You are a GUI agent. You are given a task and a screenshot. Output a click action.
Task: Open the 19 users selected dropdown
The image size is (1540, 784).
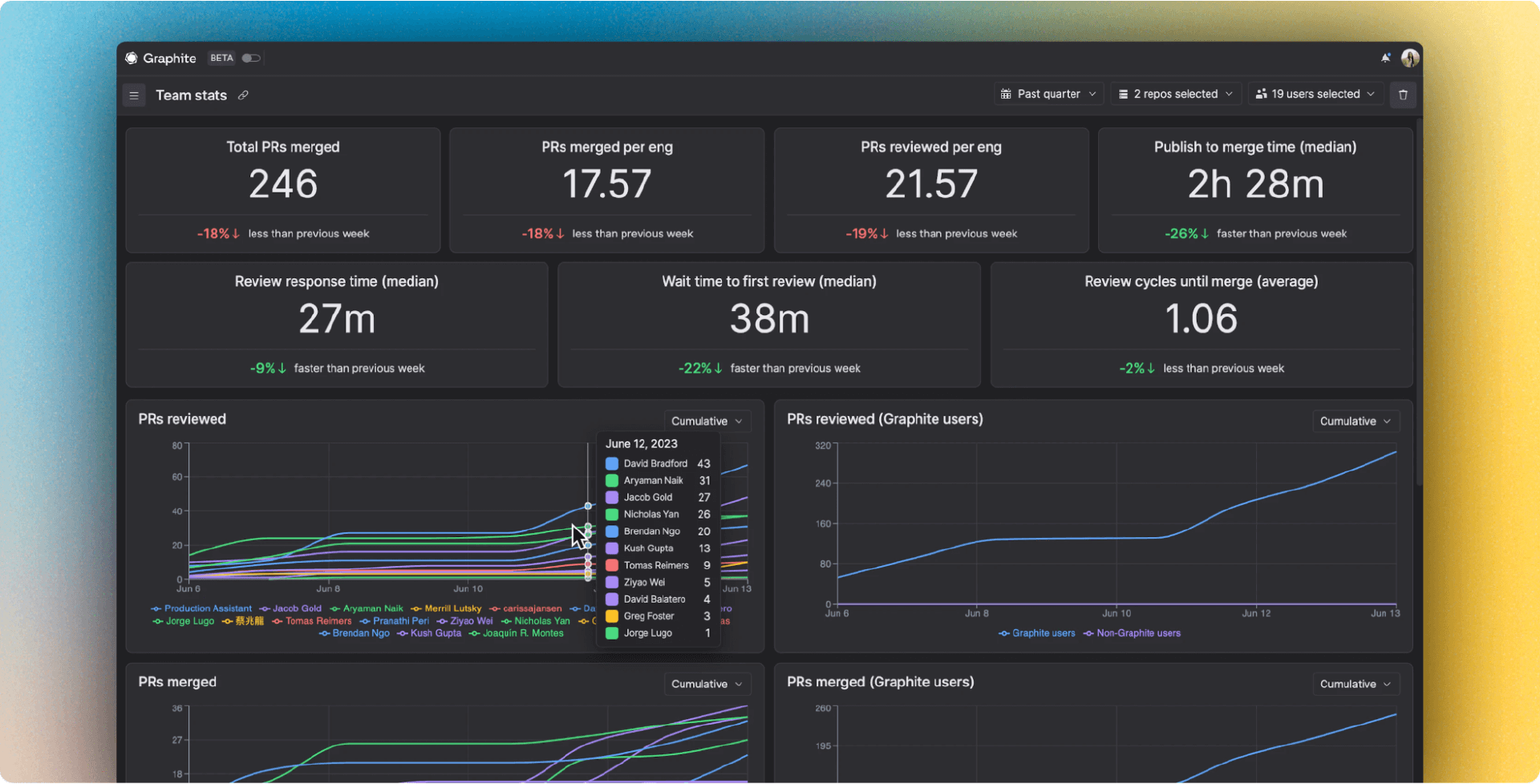pos(1315,94)
